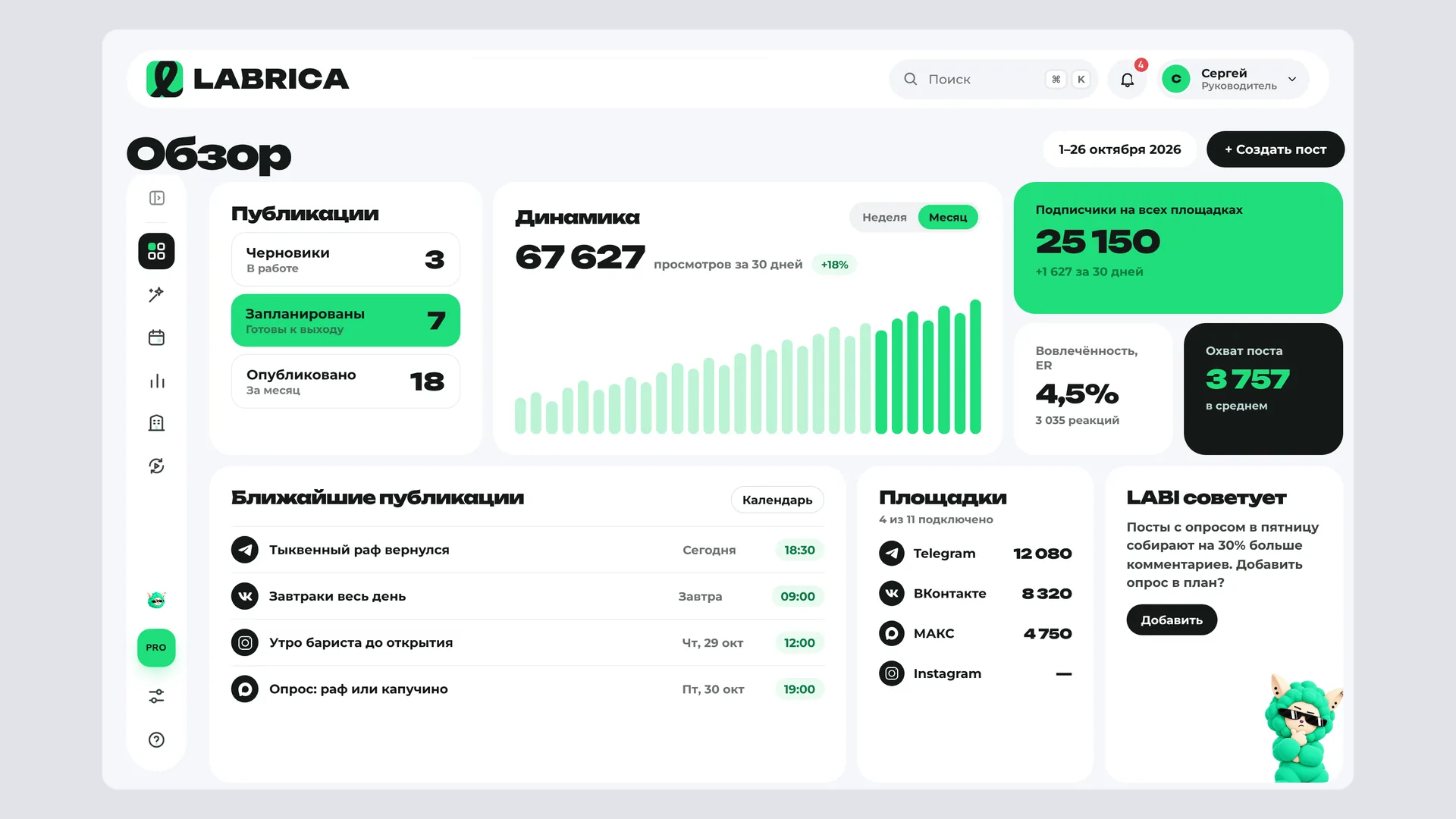Click the tallest rightmost chart bar
Screen dimensions: 1456x819
point(976,367)
